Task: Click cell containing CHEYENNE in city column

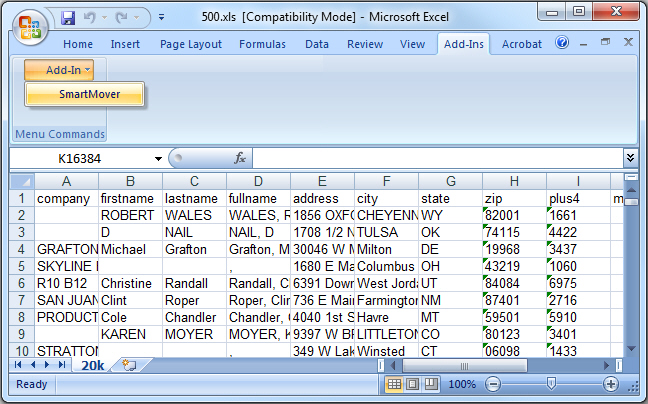Action: [386, 215]
